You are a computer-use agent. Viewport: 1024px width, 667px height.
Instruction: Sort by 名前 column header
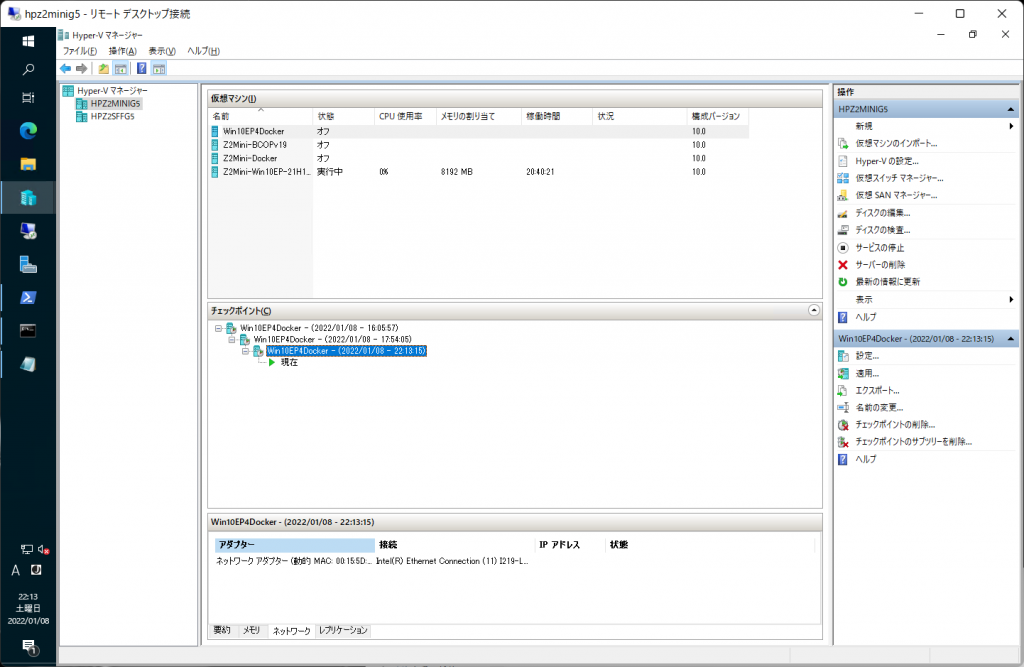tap(261, 116)
